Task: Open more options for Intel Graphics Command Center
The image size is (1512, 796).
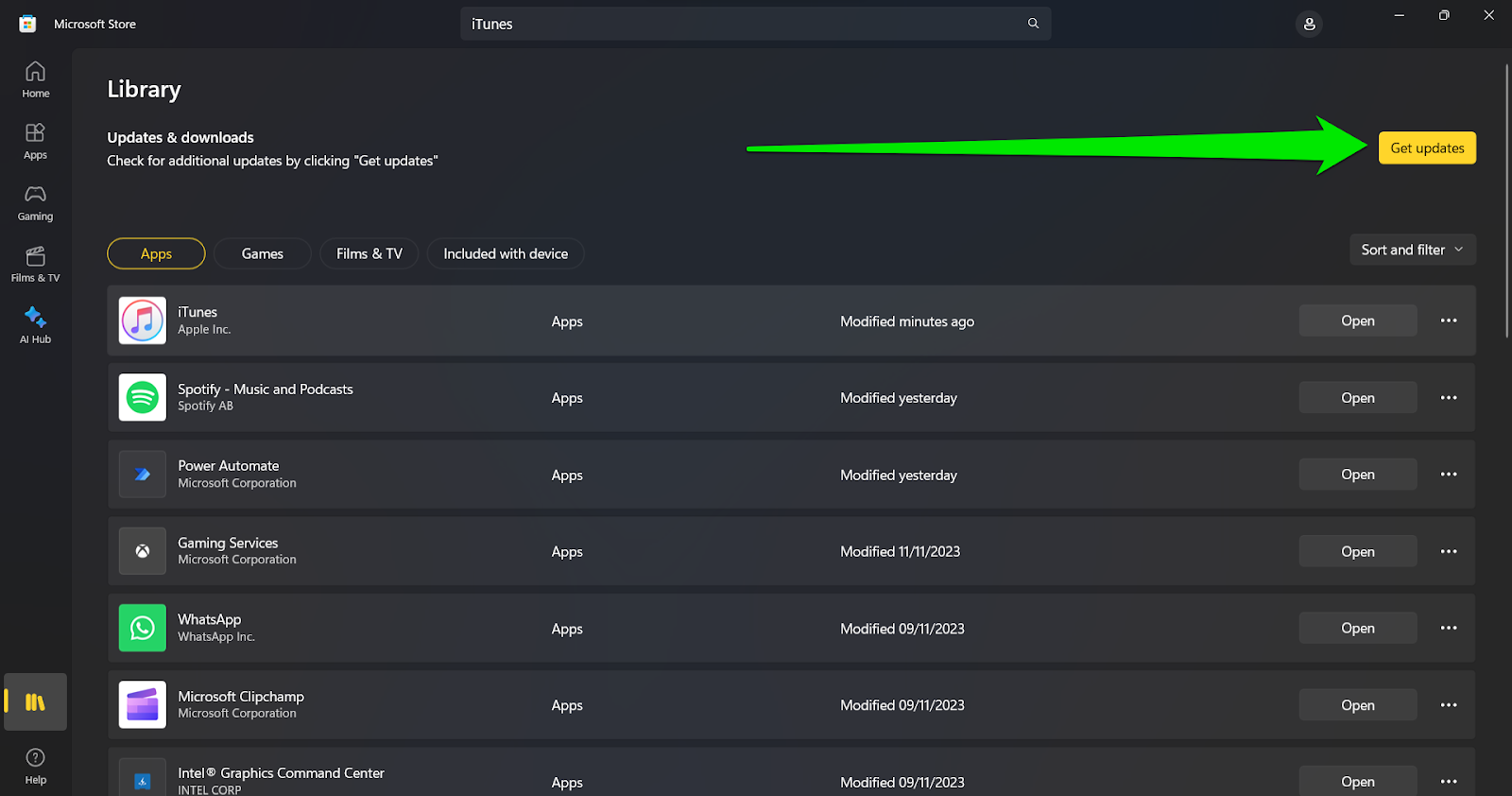Action: [x=1449, y=781]
